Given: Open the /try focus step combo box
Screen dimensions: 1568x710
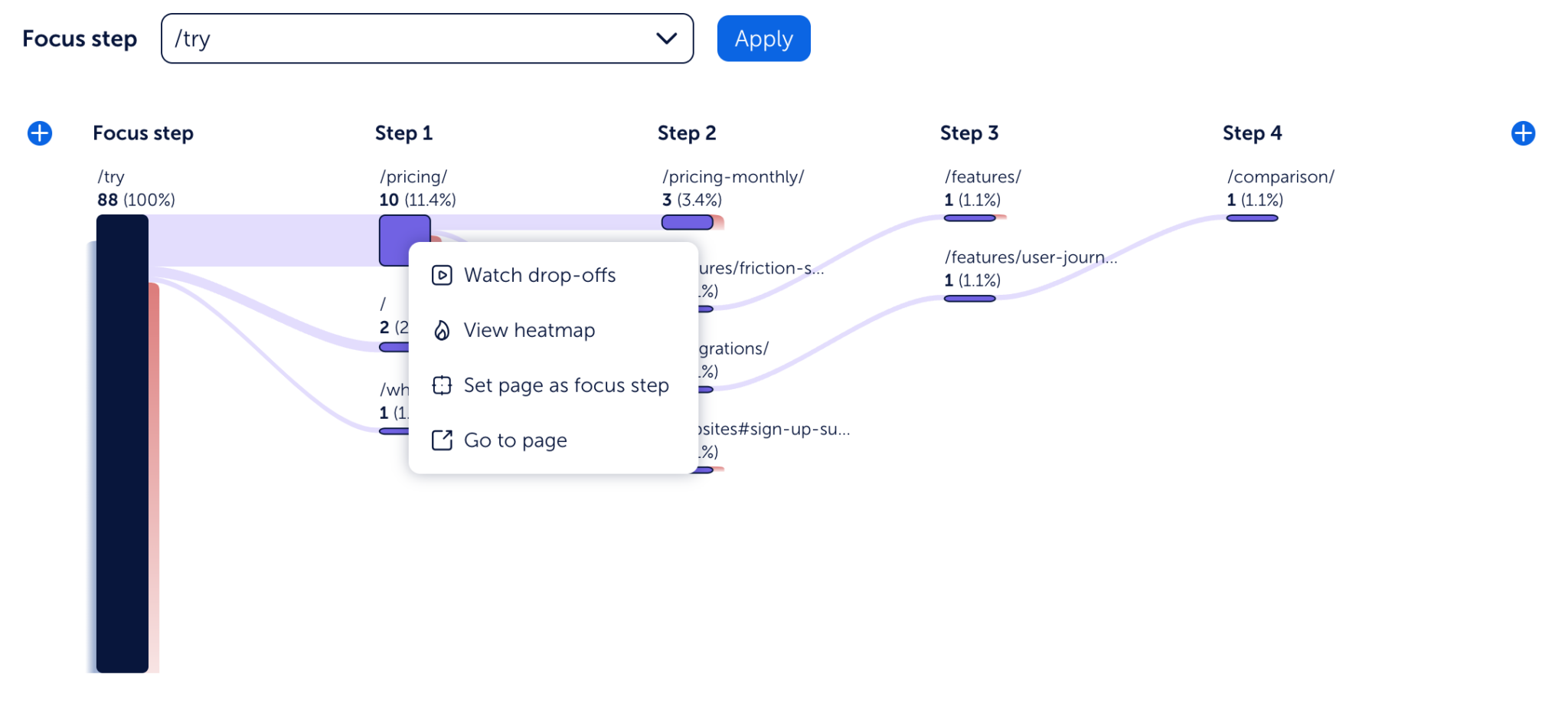Looking at the screenshot, I should click(413, 38).
